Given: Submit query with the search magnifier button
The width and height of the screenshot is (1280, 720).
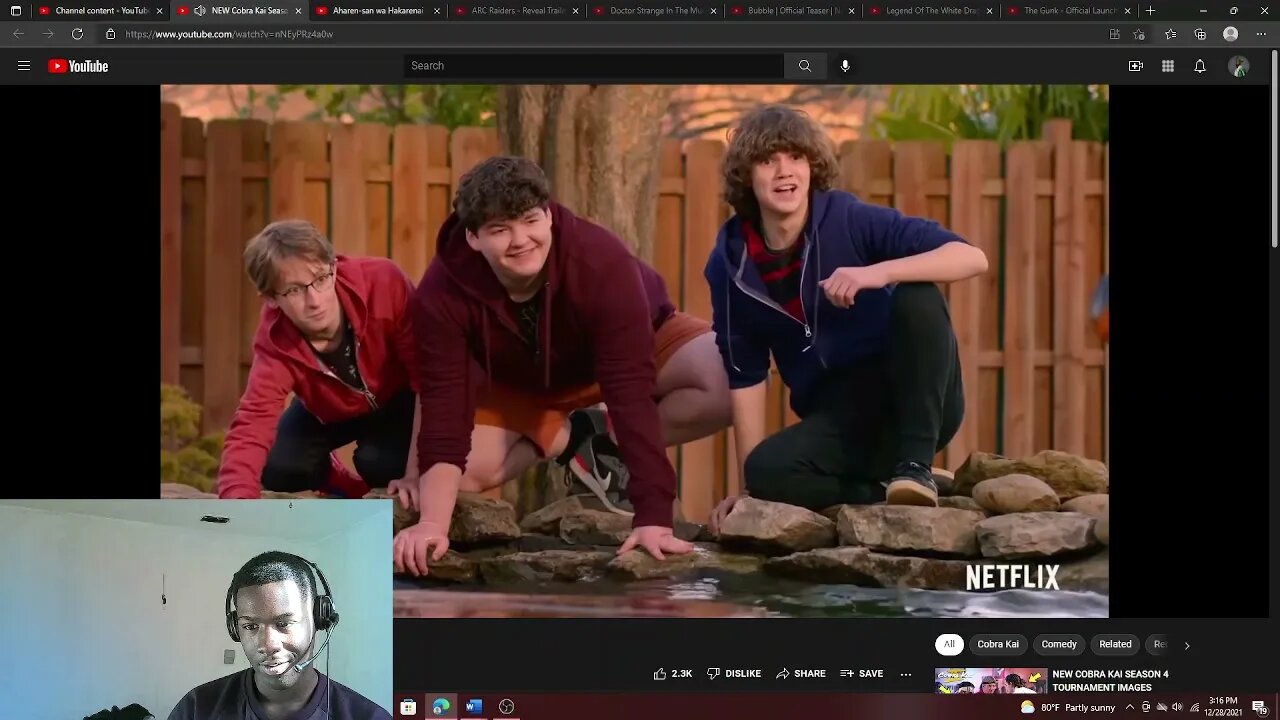Looking at the screenshot, I should [x=805, y=66].
